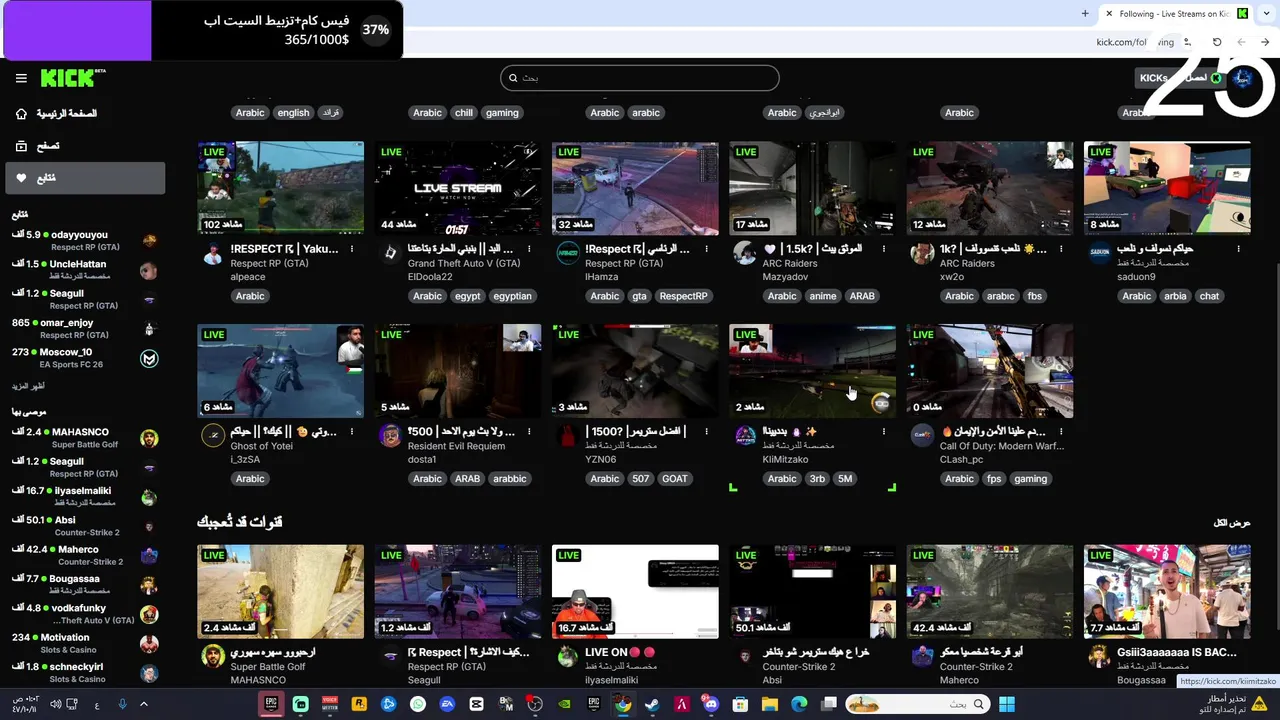Click the volume icon in system tray
1280x720 pixels.
(55, 705)
